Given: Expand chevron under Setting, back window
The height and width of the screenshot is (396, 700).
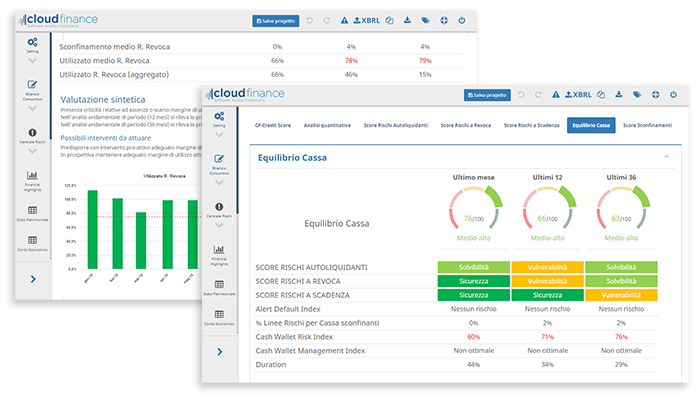Looking at the screenshot, I should coord(33,61).
